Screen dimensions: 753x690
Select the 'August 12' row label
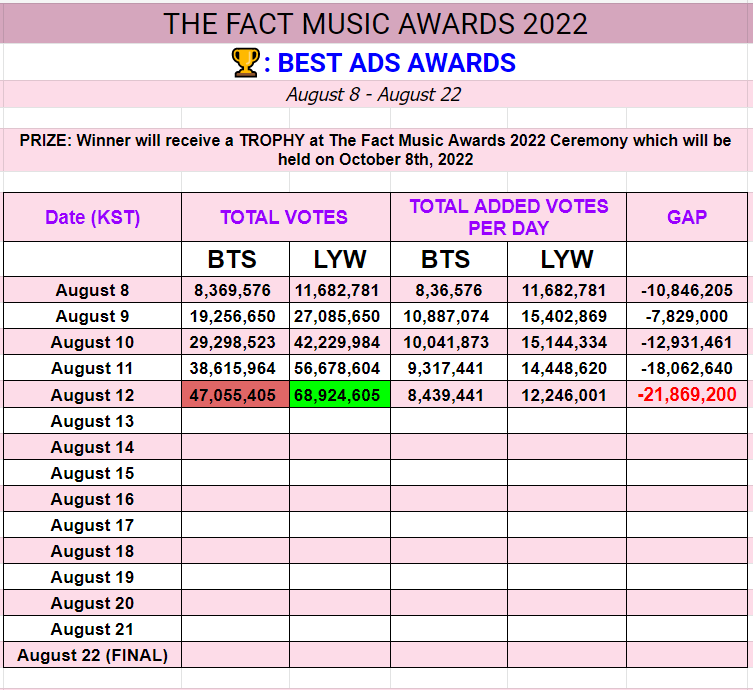(93, 395)
